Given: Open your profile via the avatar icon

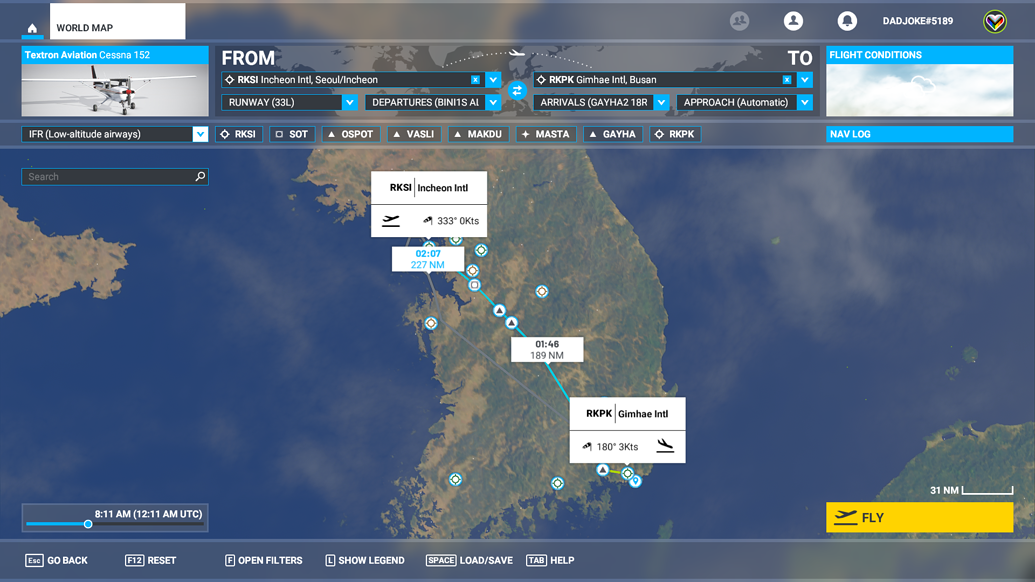Looking at the screenshot, I should pyautogui.click(x=794, y=20).
